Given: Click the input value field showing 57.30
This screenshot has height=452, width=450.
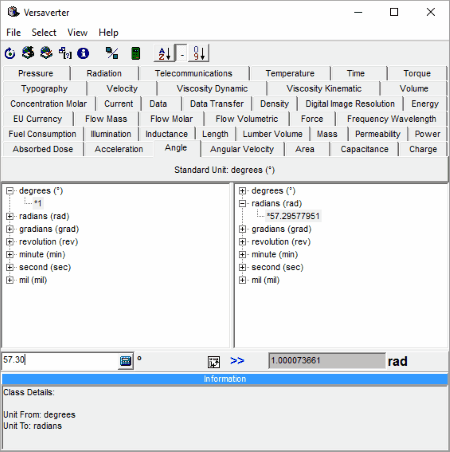Looking at the screenshot, I should pyautogui.click(x=60, y=360).
